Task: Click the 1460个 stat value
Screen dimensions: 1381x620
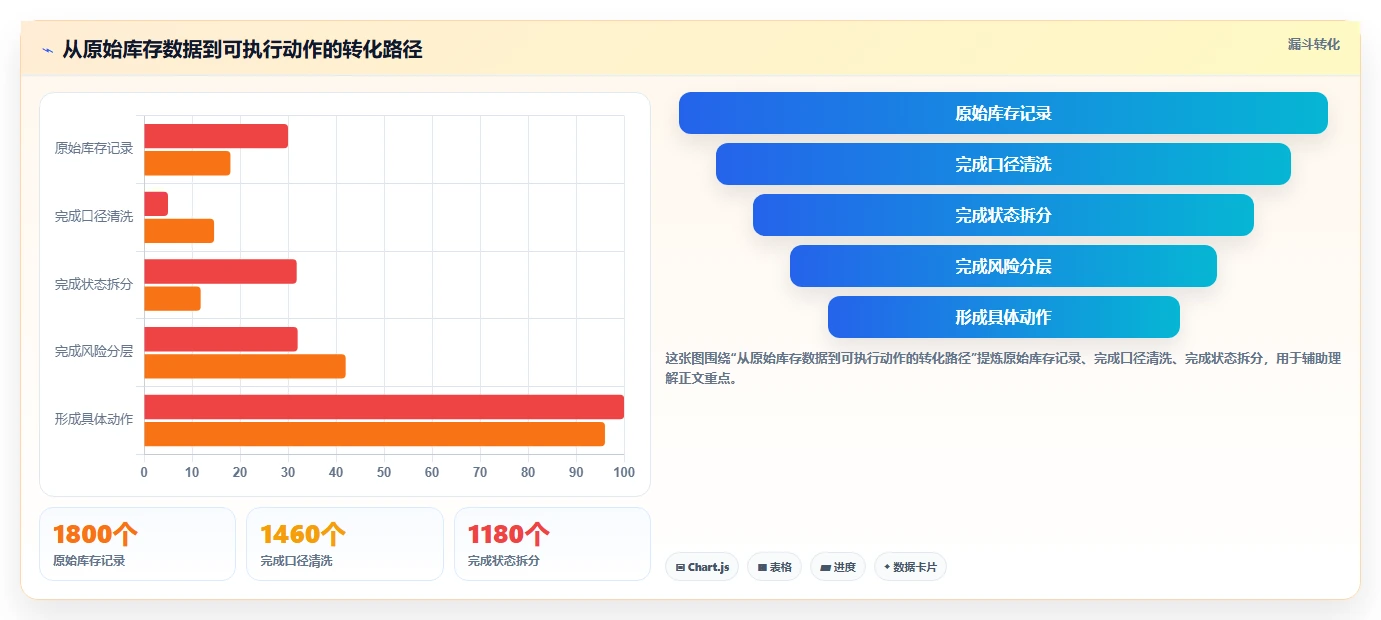Action: pos(303,535)
